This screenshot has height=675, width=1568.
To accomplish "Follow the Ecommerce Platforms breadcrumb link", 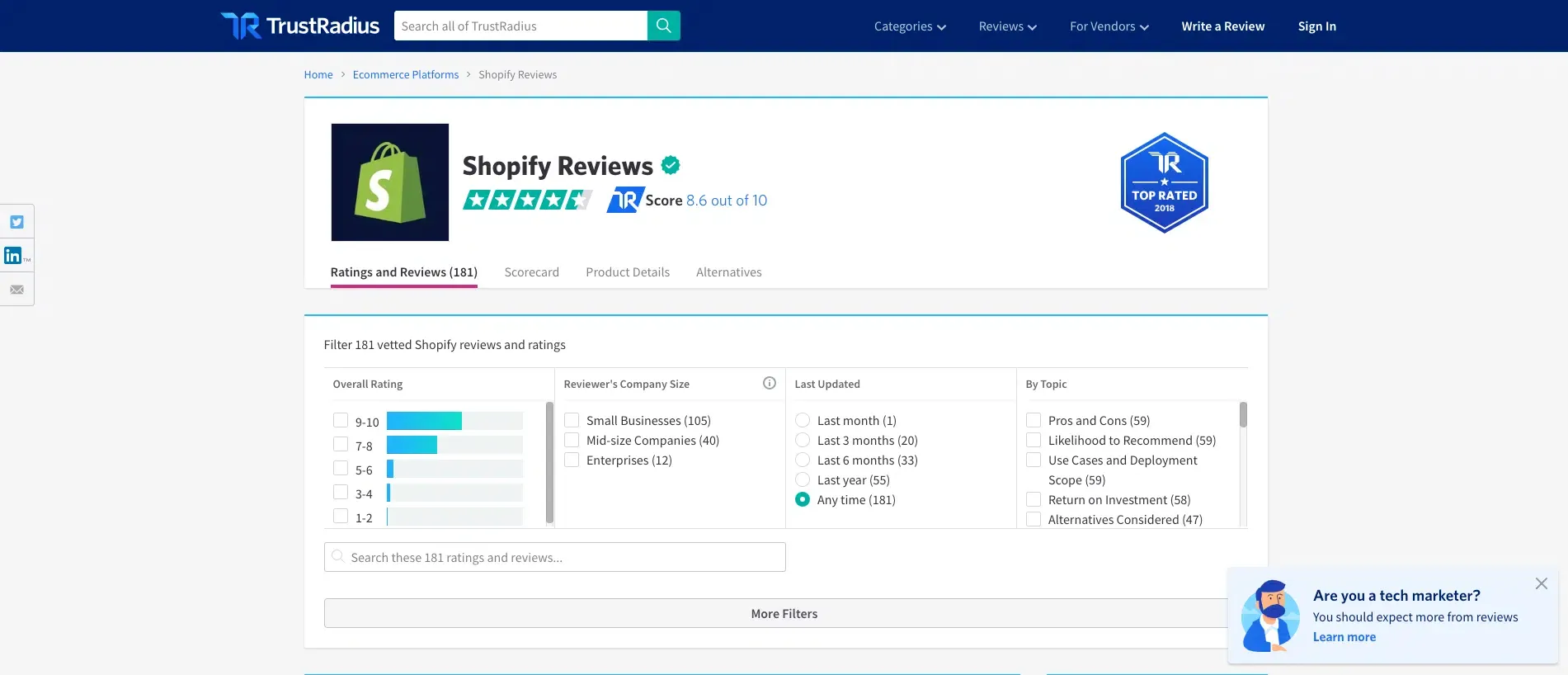I will pyautogui.click(x=405, y=74).
